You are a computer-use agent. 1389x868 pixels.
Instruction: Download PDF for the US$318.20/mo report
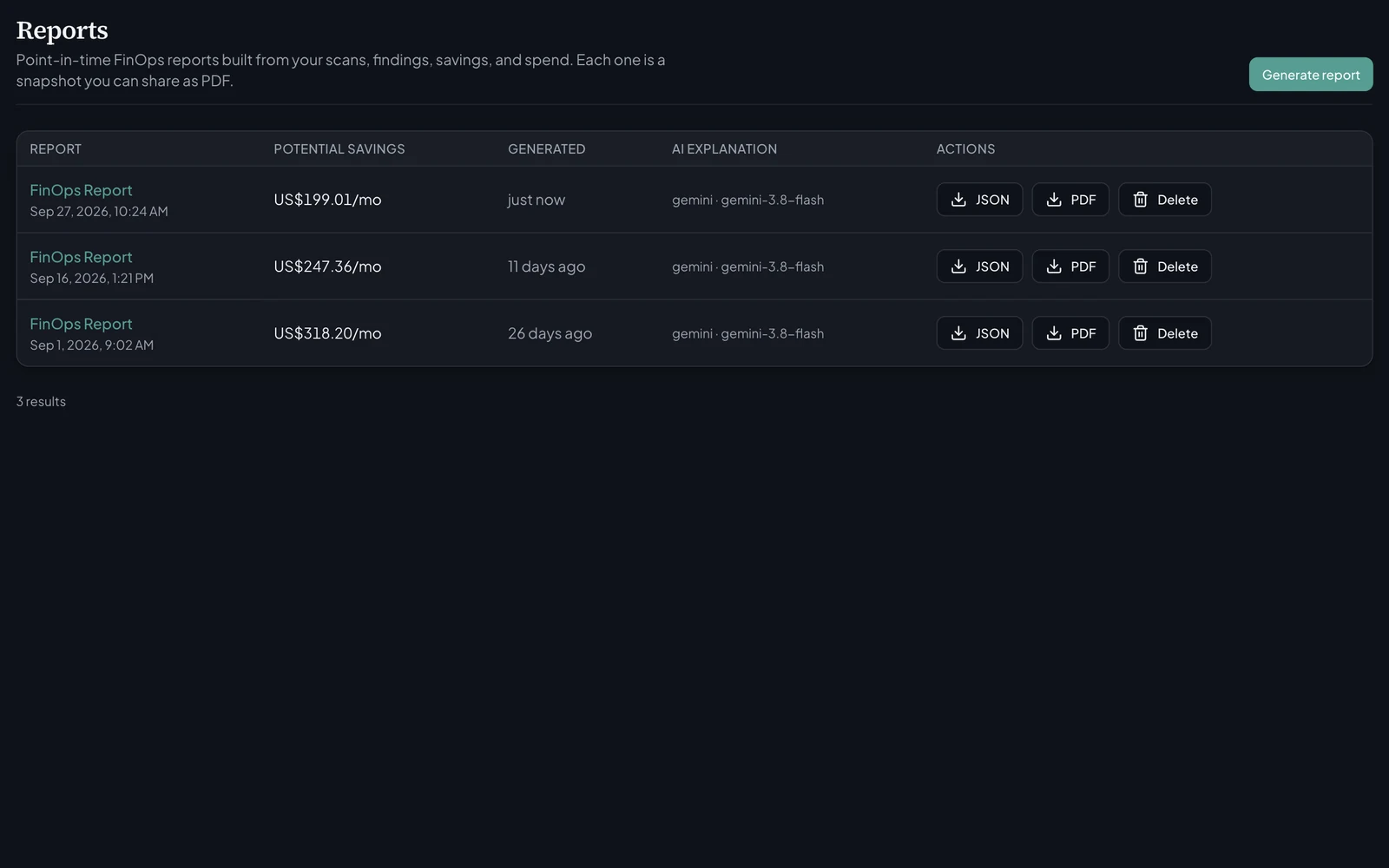(1070, 333)
